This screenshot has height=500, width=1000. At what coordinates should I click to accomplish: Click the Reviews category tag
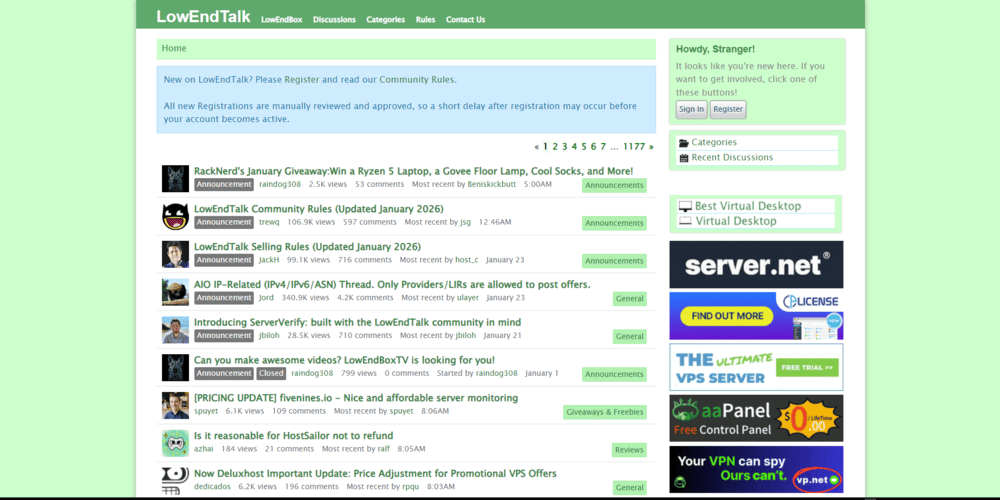[x=629, y=450]
